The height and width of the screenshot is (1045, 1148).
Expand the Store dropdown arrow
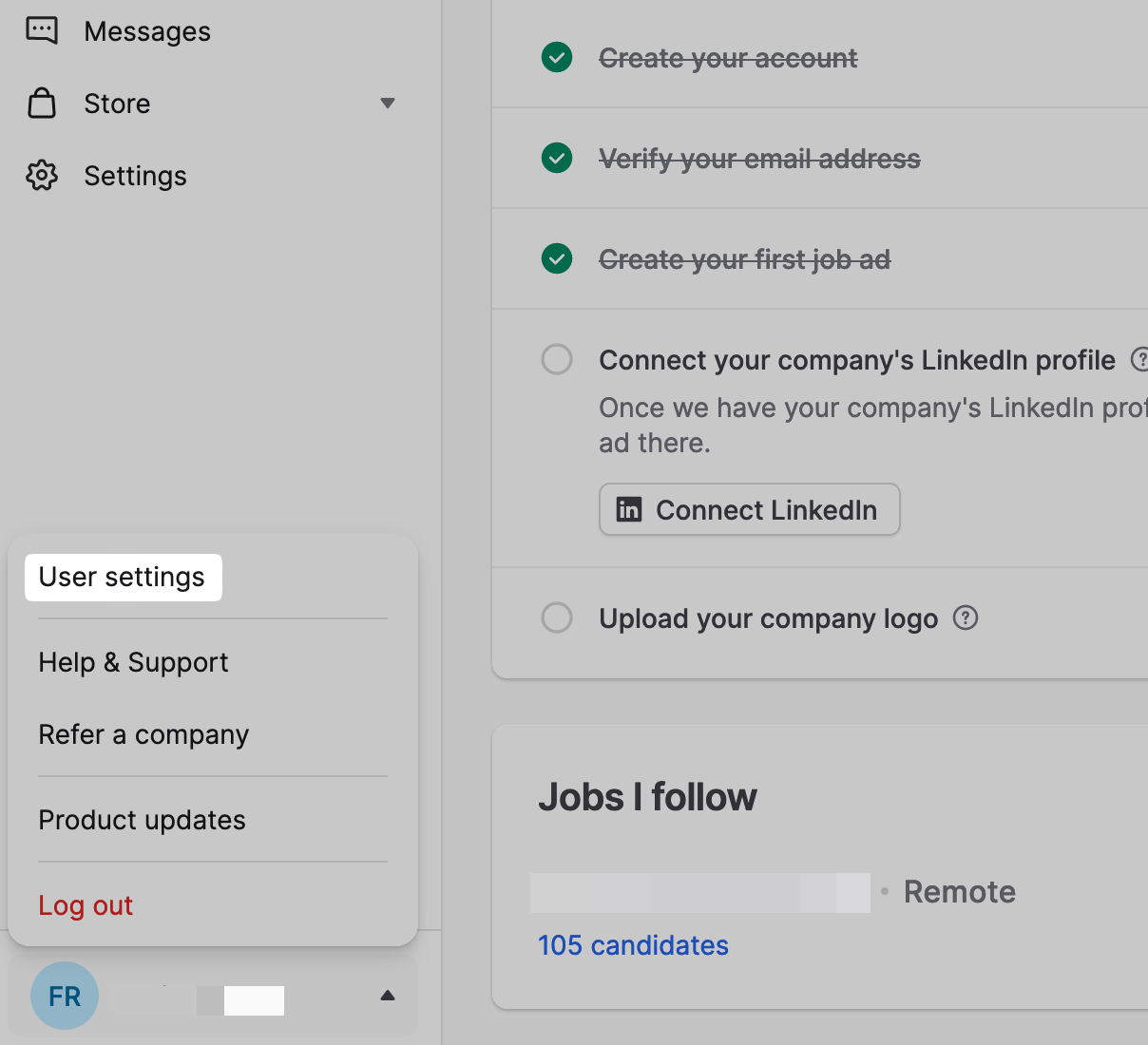(x=388, y=103)
